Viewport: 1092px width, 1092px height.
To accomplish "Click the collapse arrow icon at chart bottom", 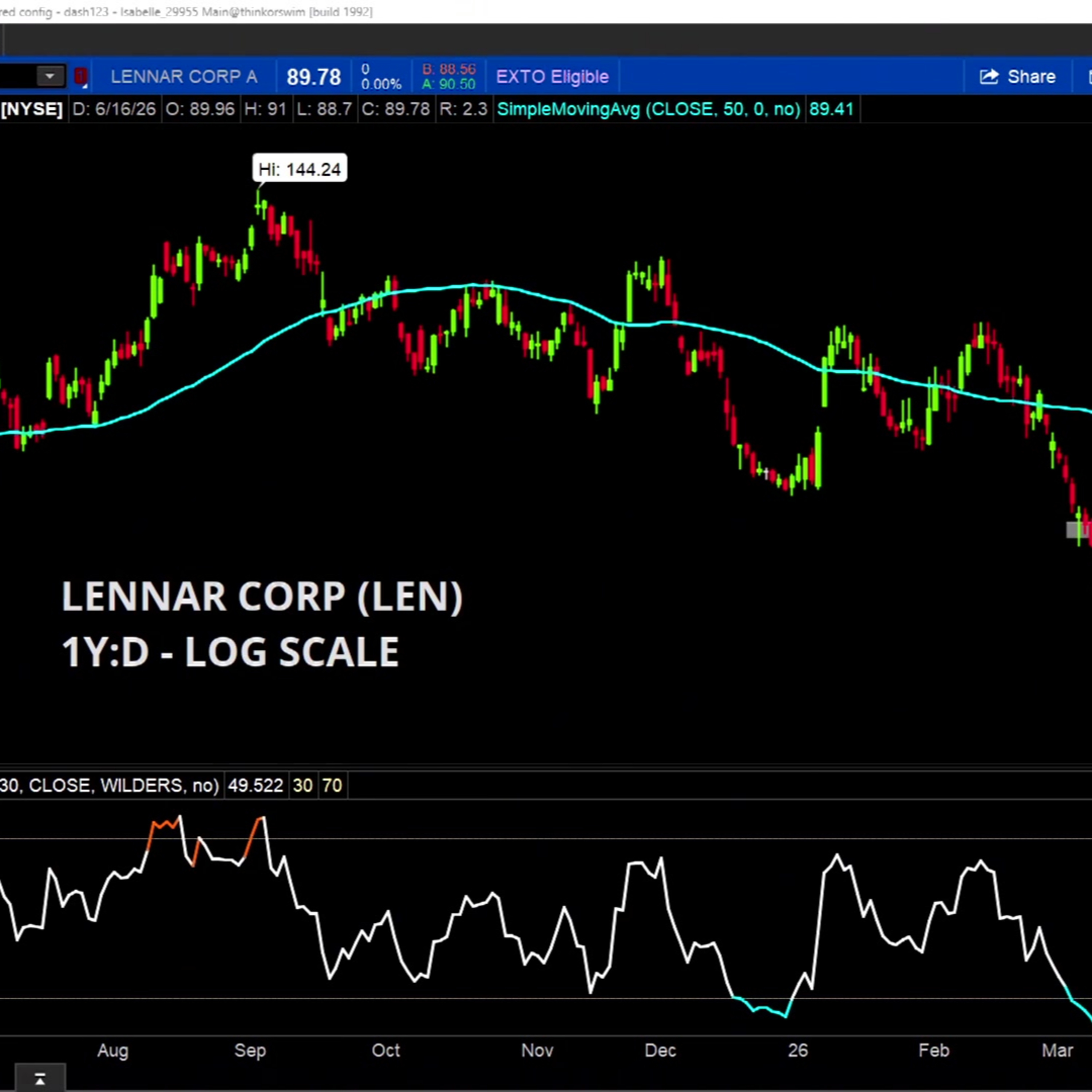I will click(40, 1080).
